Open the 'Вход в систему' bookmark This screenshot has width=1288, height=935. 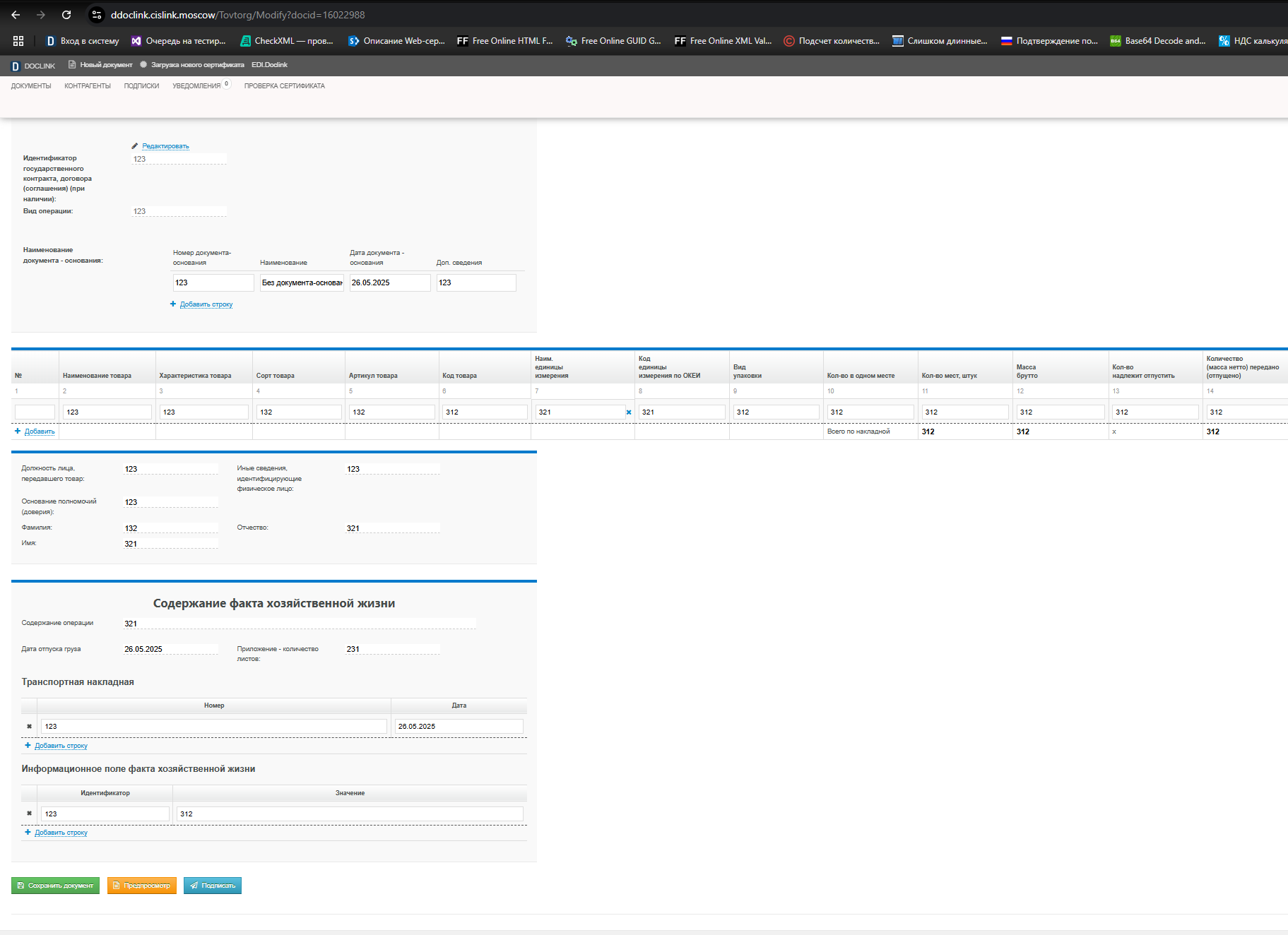point(83,41)
